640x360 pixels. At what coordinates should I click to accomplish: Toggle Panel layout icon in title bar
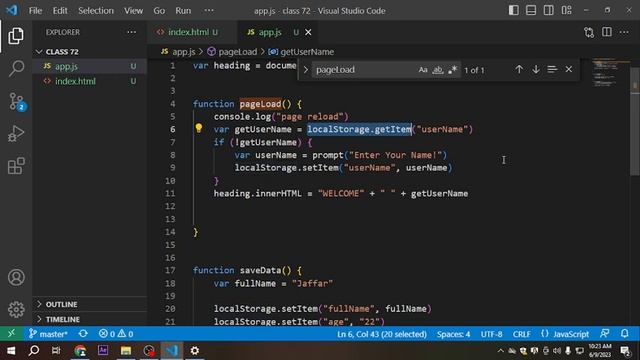click(x=531, y=10)
